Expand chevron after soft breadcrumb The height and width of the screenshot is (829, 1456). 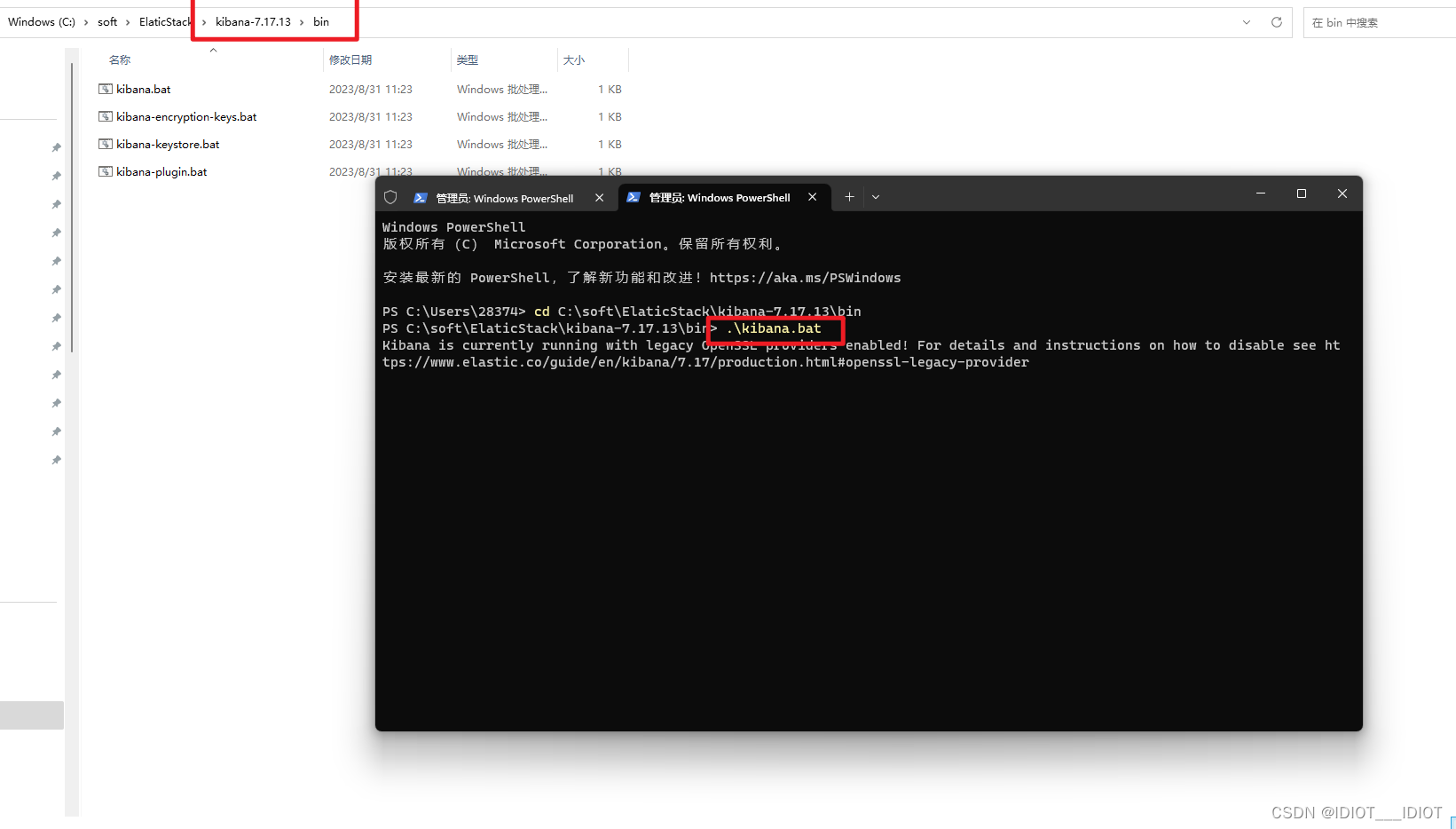128,22
